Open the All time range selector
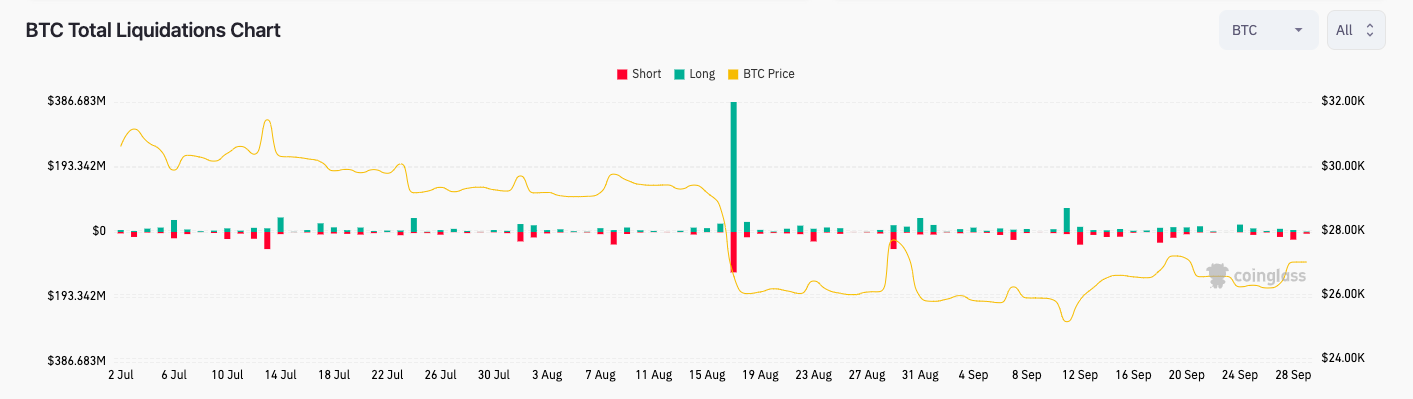Image resolution: width=1413 pixels, height=399 pixels. pos(1356,30)
